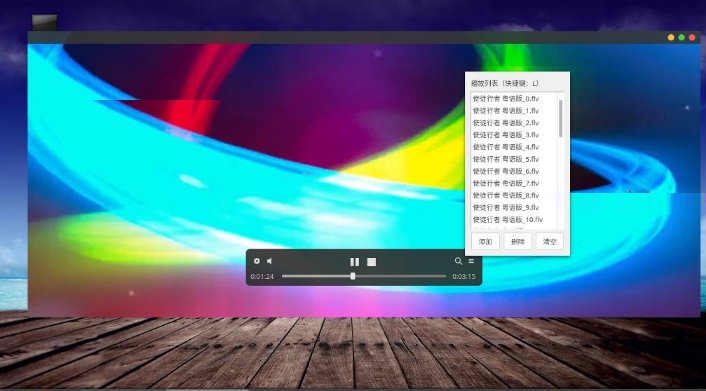Select playlist item 使徒行者 粤语版_2.flv
This screenshot has height=391, width=706.
514,123
